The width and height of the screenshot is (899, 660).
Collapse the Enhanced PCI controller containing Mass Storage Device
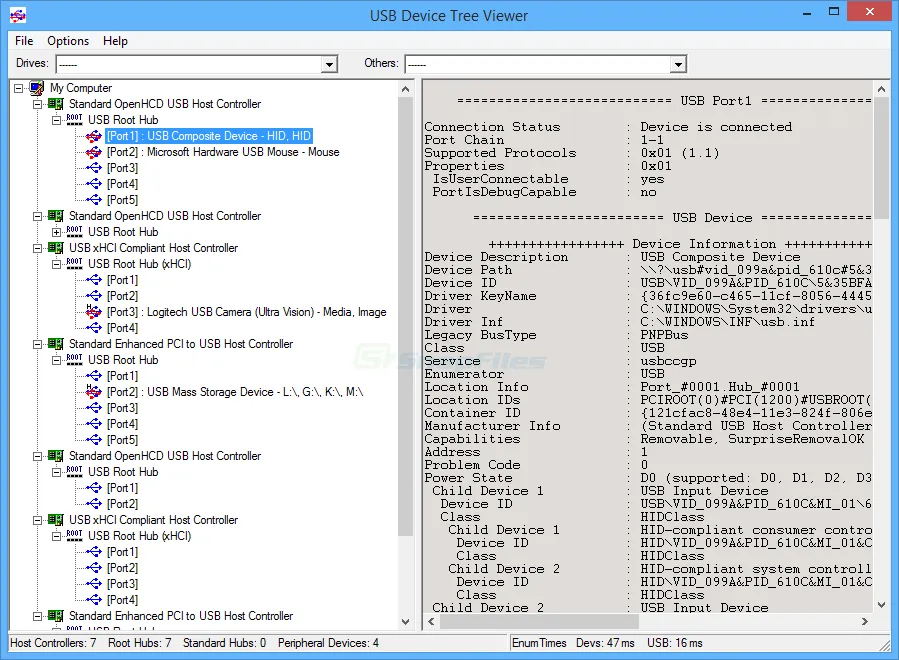(38, 344)
